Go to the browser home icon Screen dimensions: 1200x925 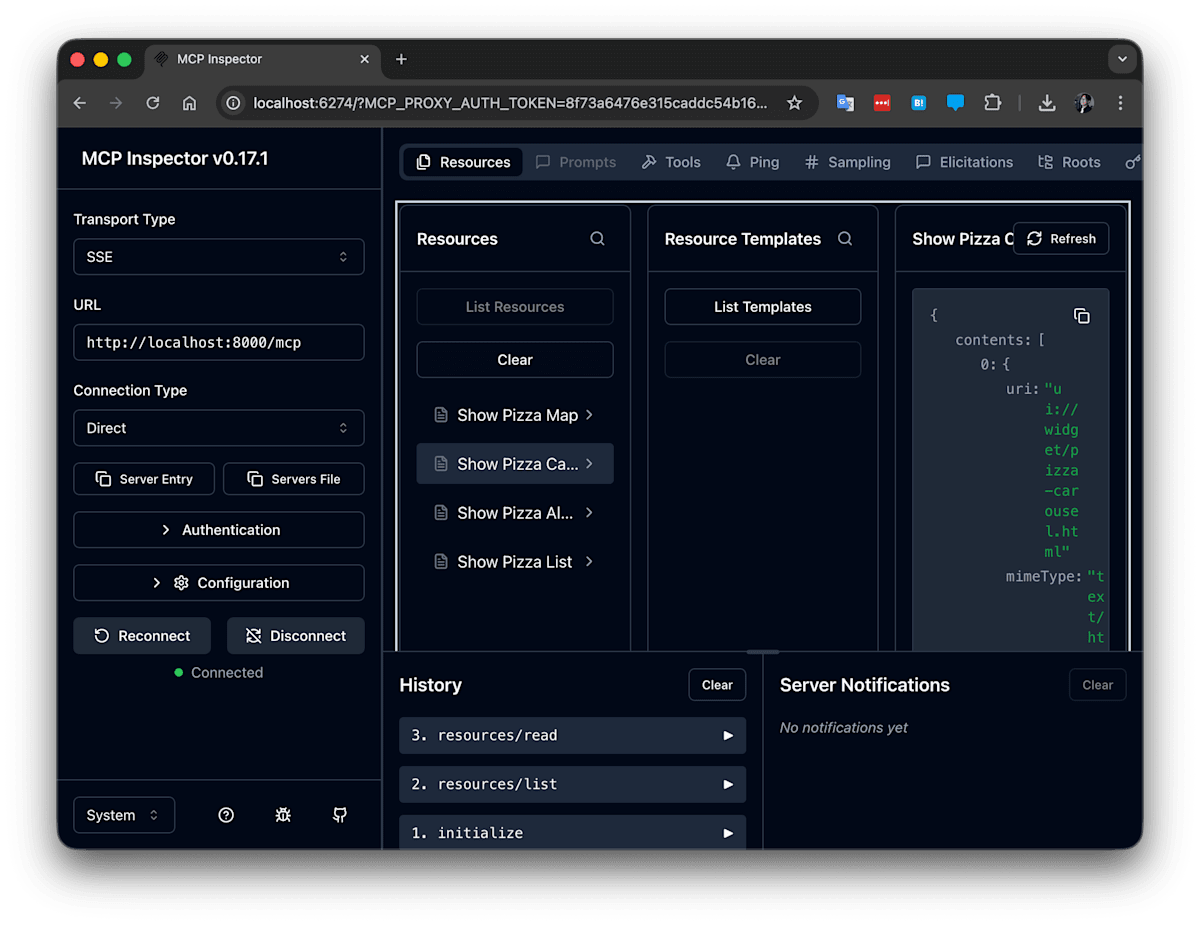(x=189, y=103)
